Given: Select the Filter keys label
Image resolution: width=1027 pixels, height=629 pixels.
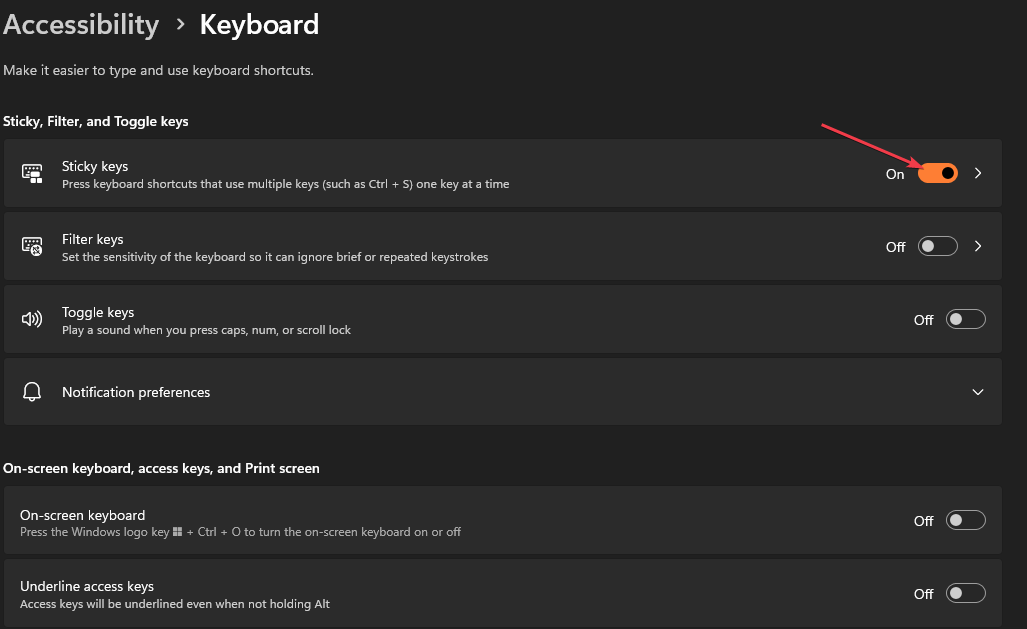Looking at the screenshot, I should tap(93, 239).
